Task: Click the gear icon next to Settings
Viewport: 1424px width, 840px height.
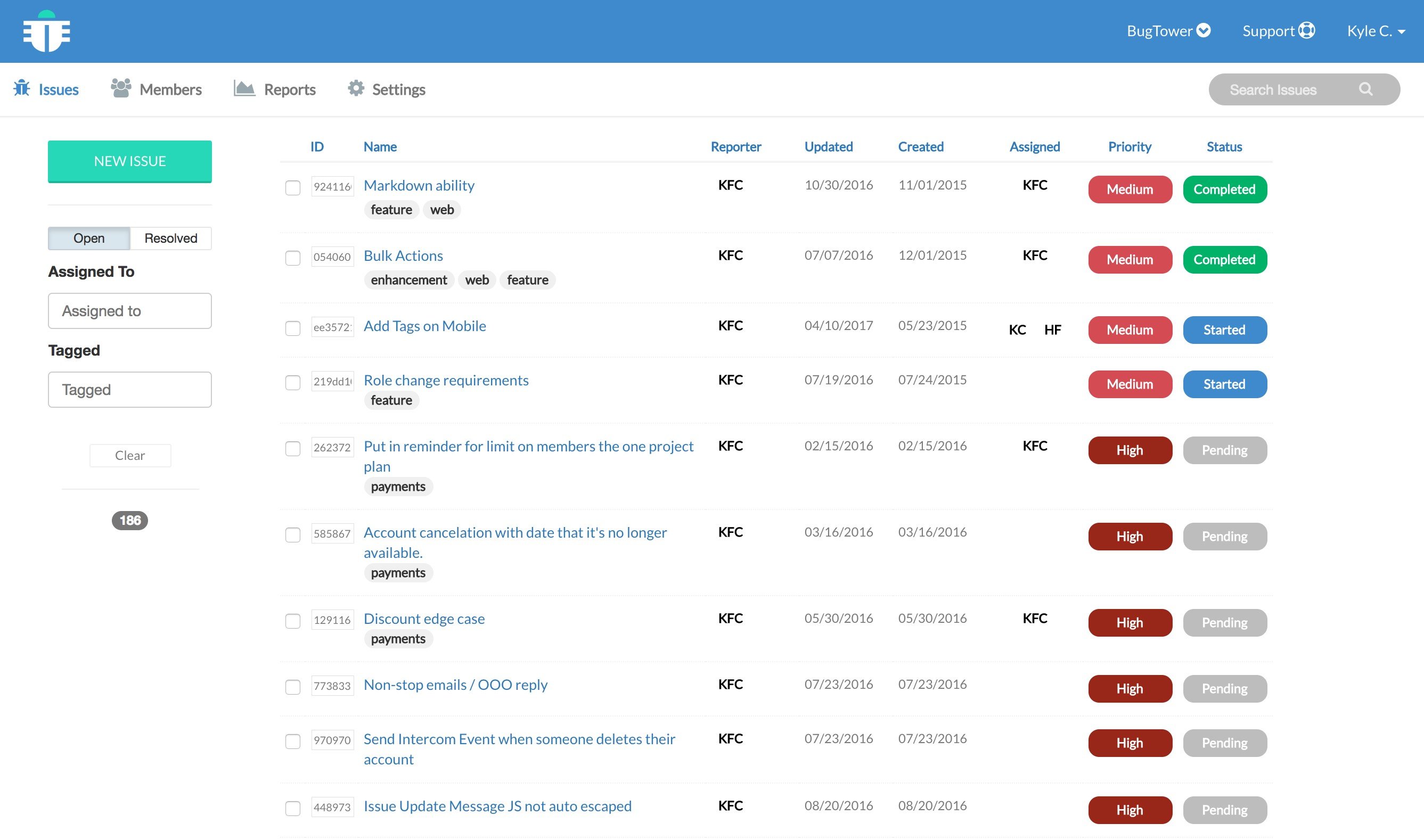Action: tap(356, 88)
